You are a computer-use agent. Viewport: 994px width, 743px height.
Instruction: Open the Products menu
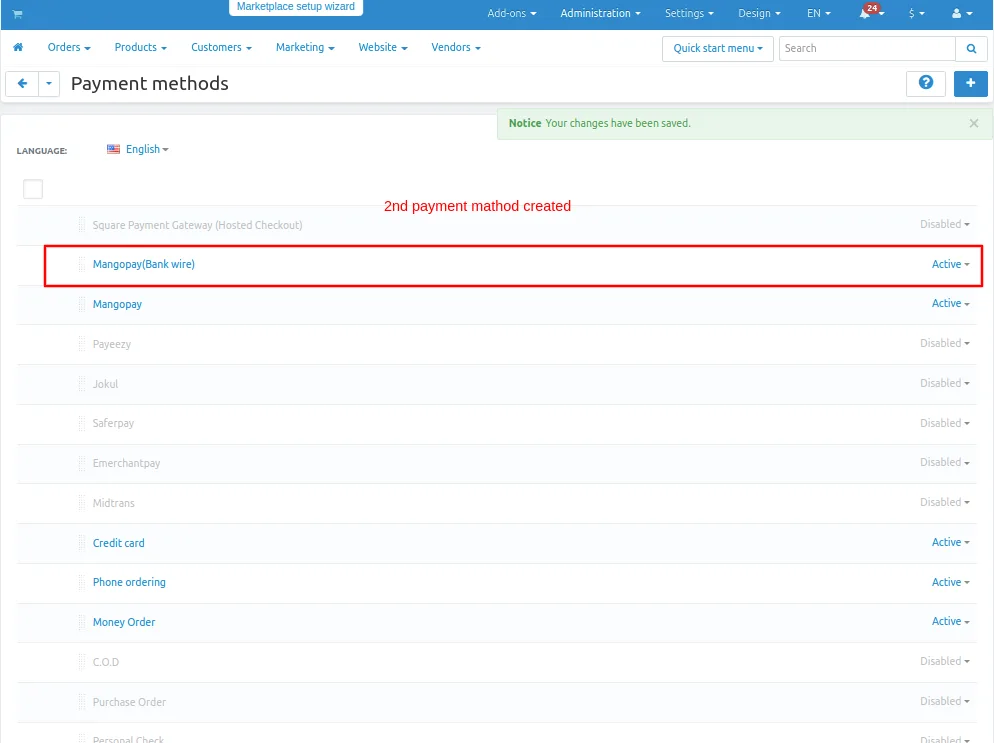(x=141, y=48)
